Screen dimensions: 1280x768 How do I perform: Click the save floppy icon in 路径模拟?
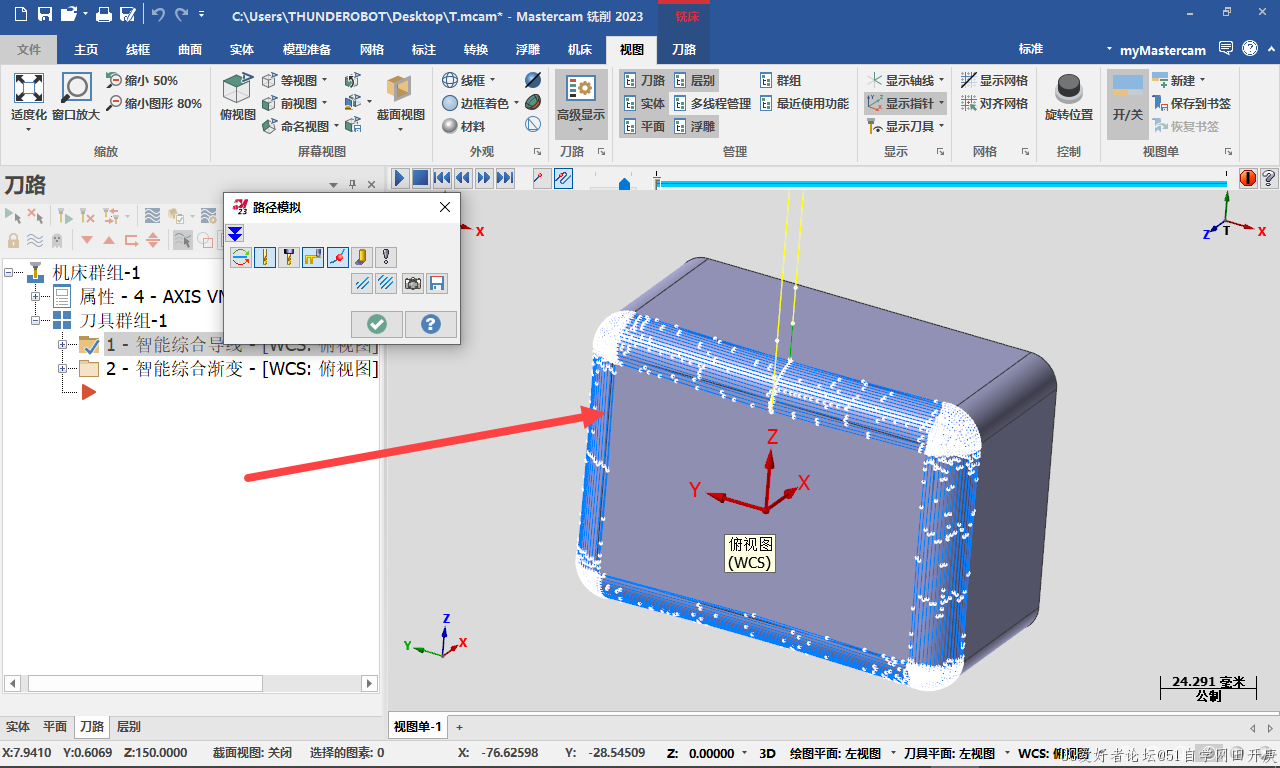(x=437, y=284)
